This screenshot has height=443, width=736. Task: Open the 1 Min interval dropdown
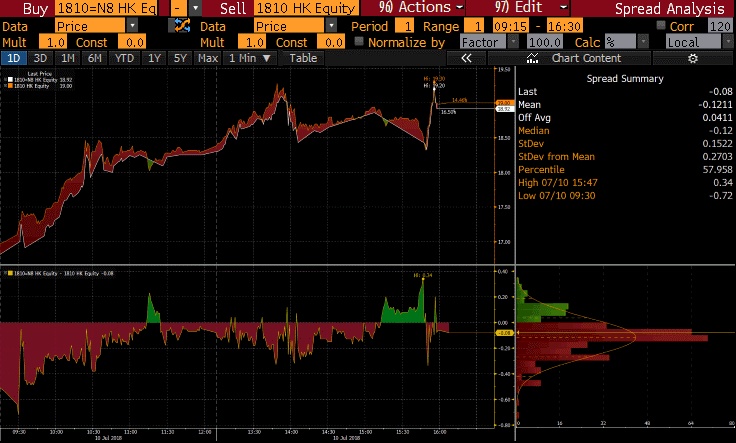[x=248, y=58]
